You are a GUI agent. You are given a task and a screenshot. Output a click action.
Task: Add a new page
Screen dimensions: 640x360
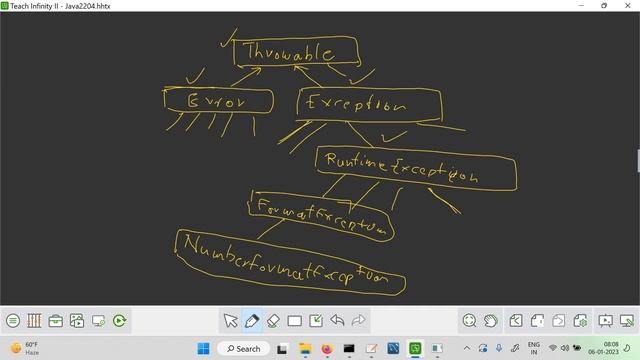click(x=537, y=321)
